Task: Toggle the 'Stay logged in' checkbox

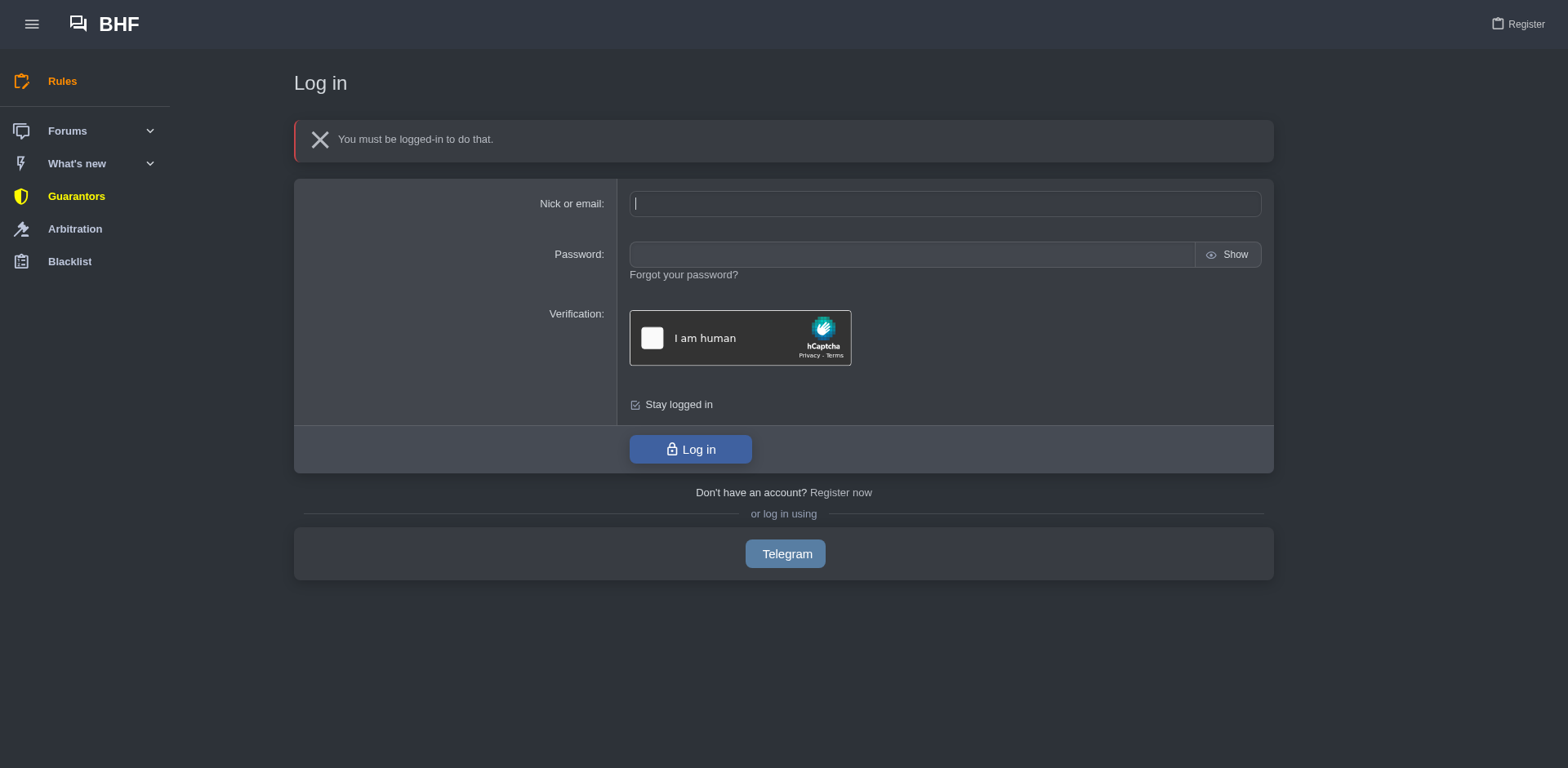Action: [635, 405]
